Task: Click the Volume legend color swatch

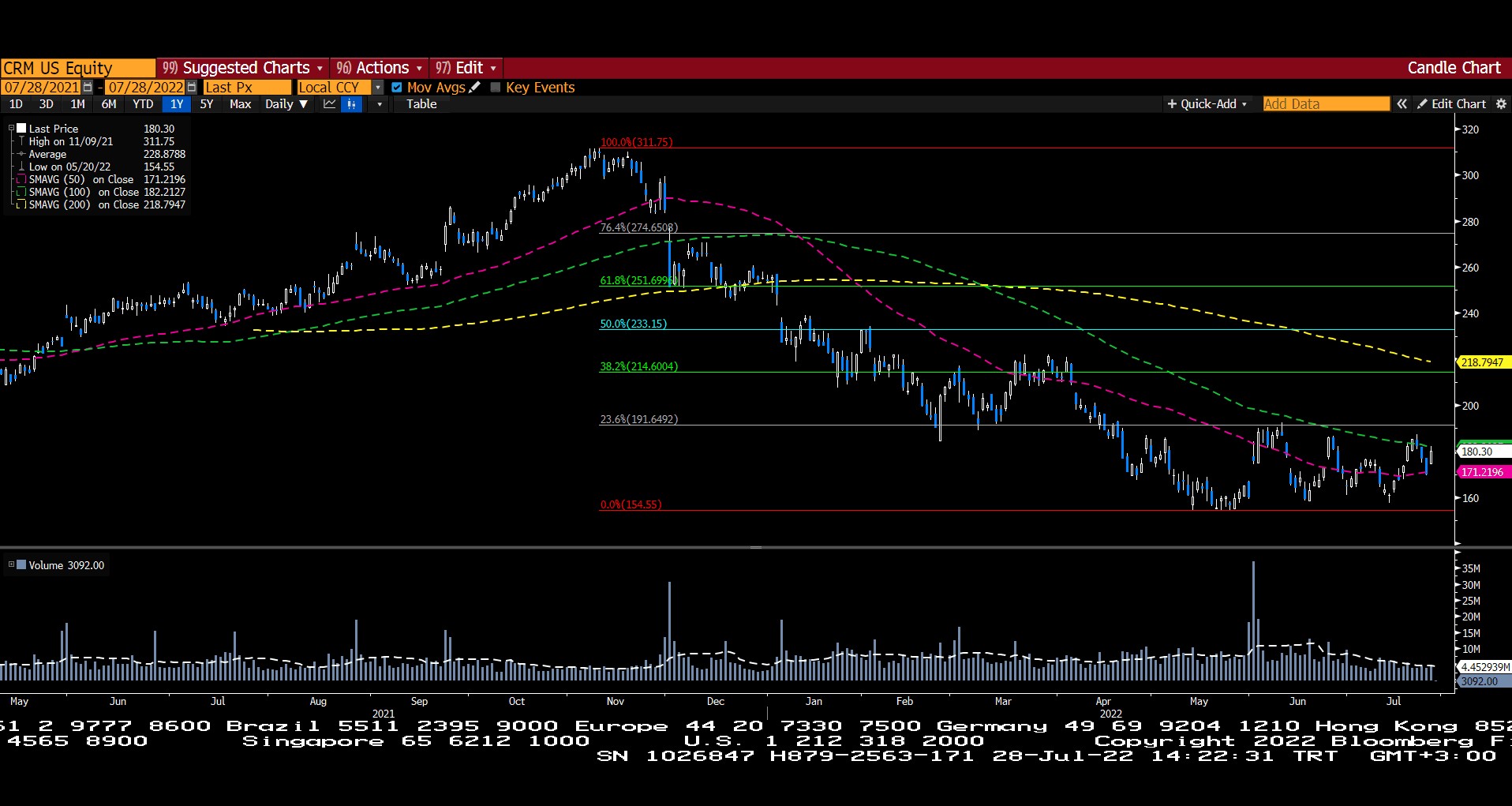Action: click(x=22, y=565)
